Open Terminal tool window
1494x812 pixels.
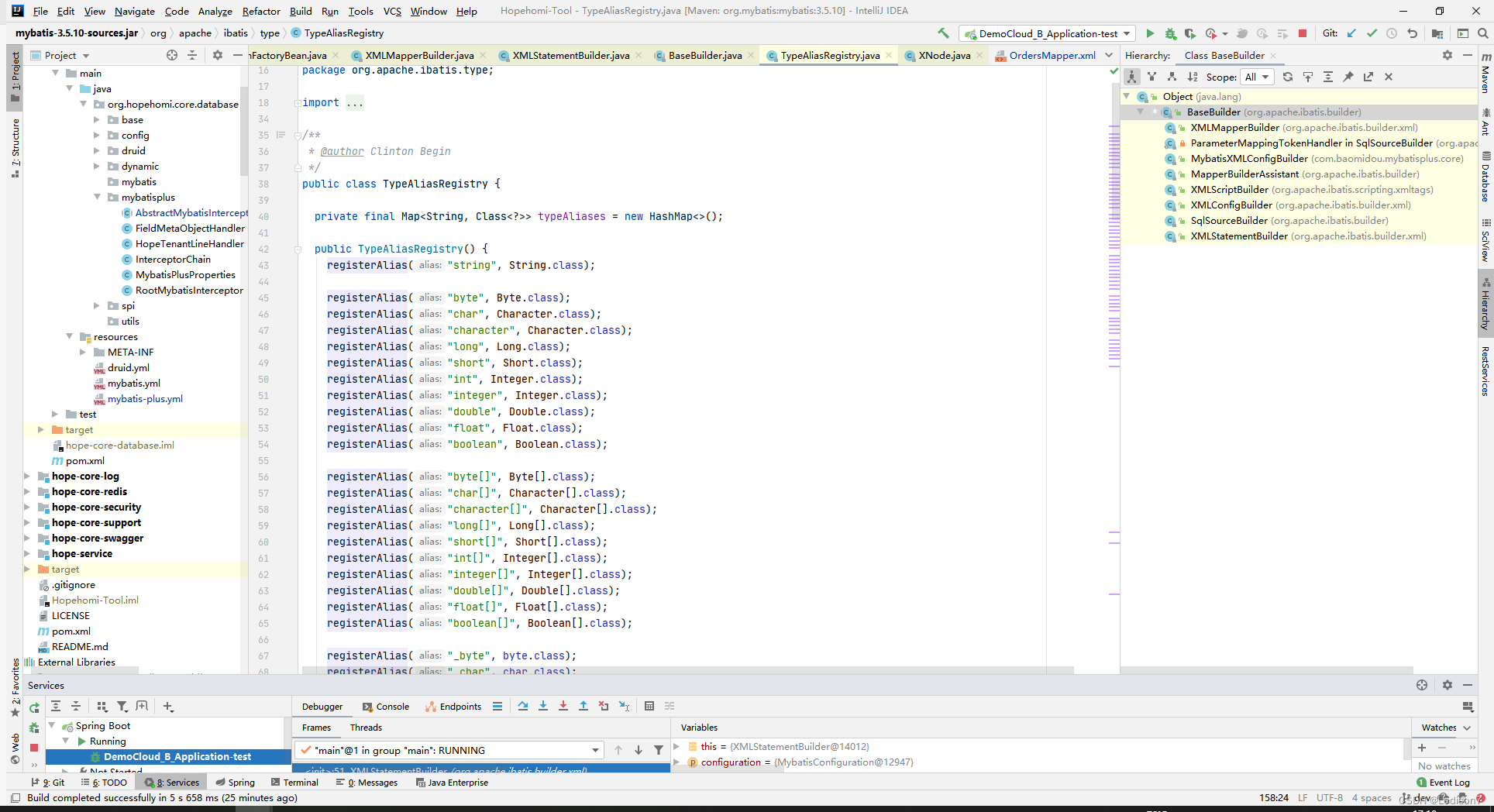click(294, 782)
